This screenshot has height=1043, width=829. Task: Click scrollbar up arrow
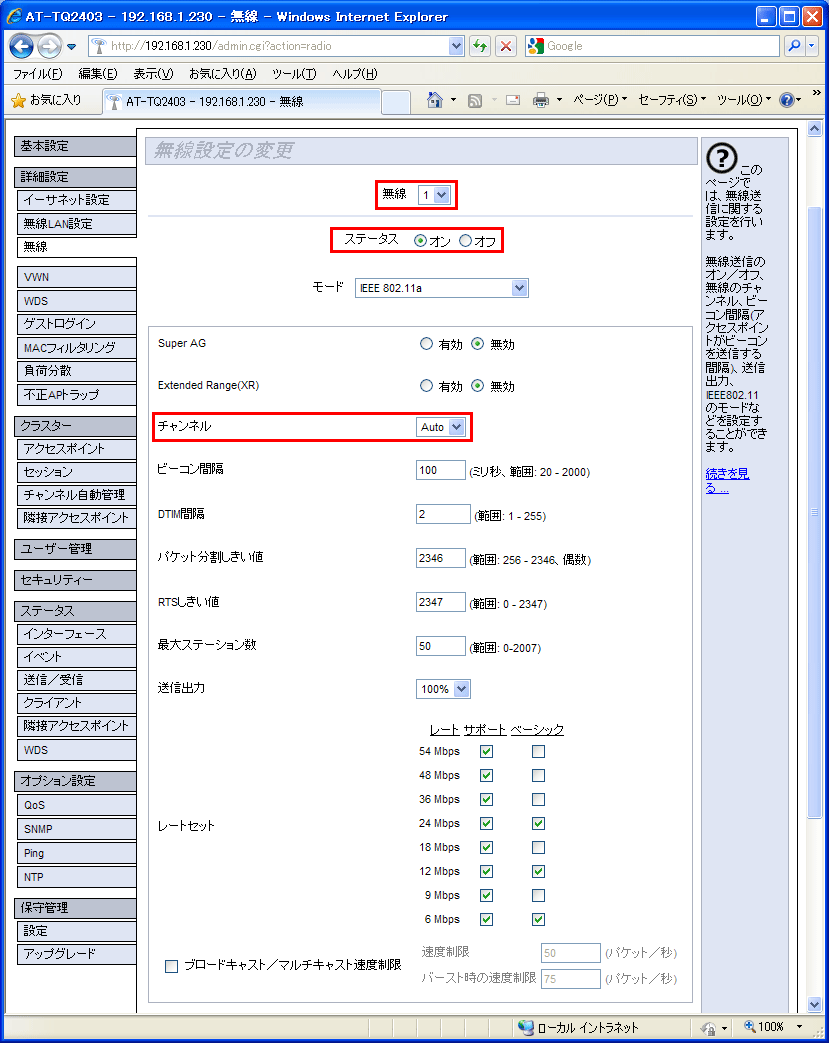point(814,129)
